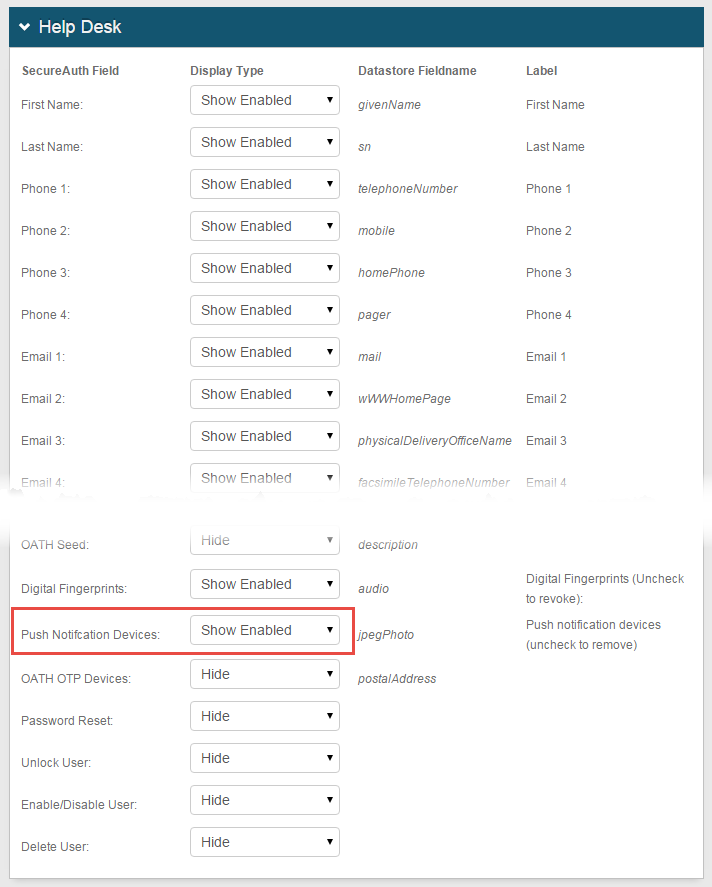Open the OATH OTP Devices dropdown
Image resolution: width=712 pixels, height=887 pixels.
pos(265,674)
